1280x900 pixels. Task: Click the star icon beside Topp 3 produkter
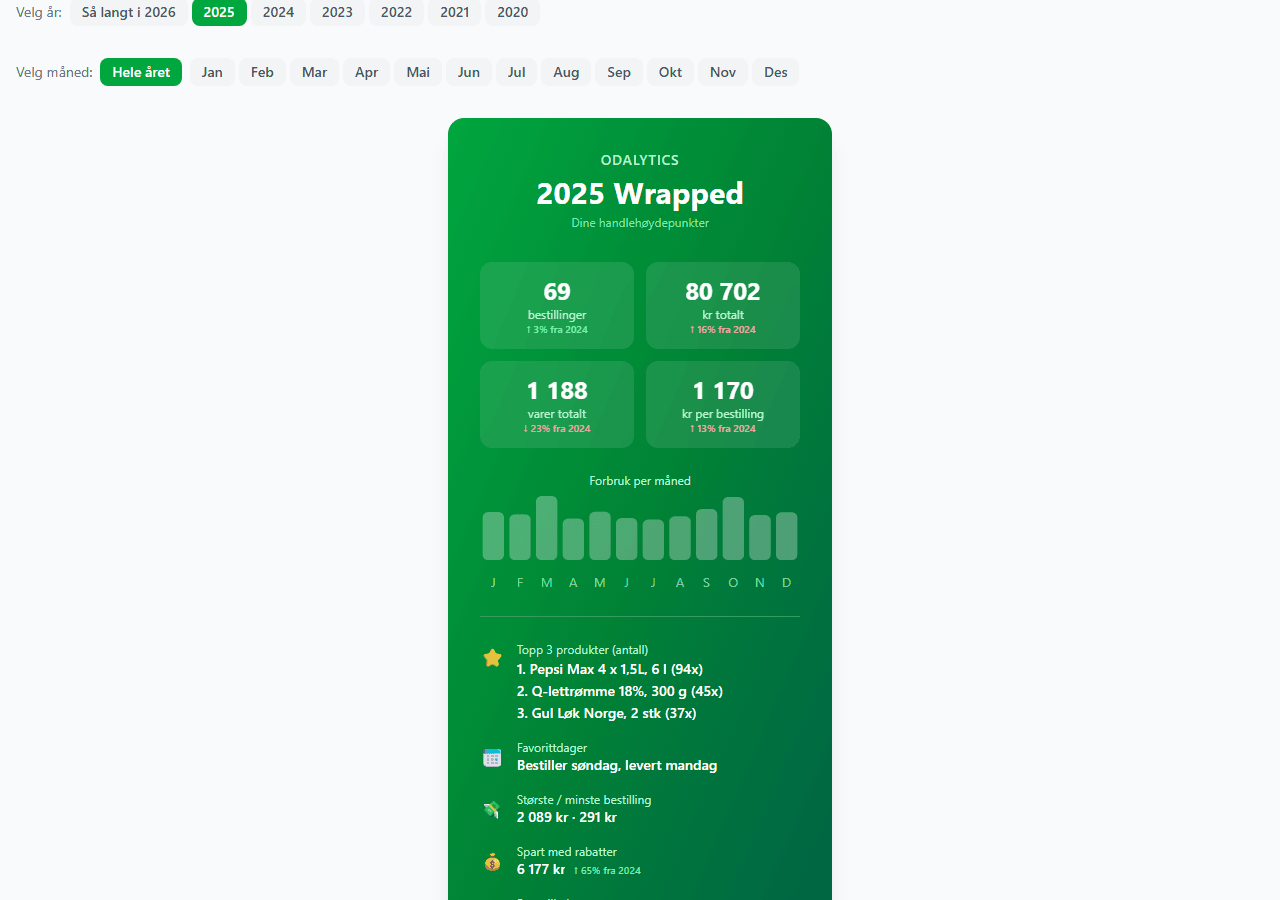pyautogui.click(x=492, y=658)
